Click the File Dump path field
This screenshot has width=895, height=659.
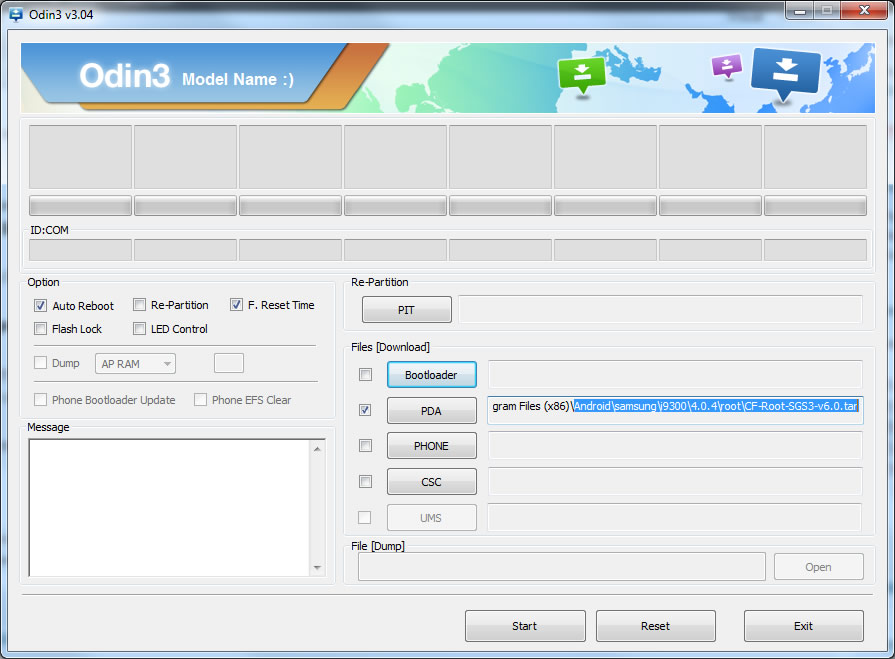[x=562, y=567]
